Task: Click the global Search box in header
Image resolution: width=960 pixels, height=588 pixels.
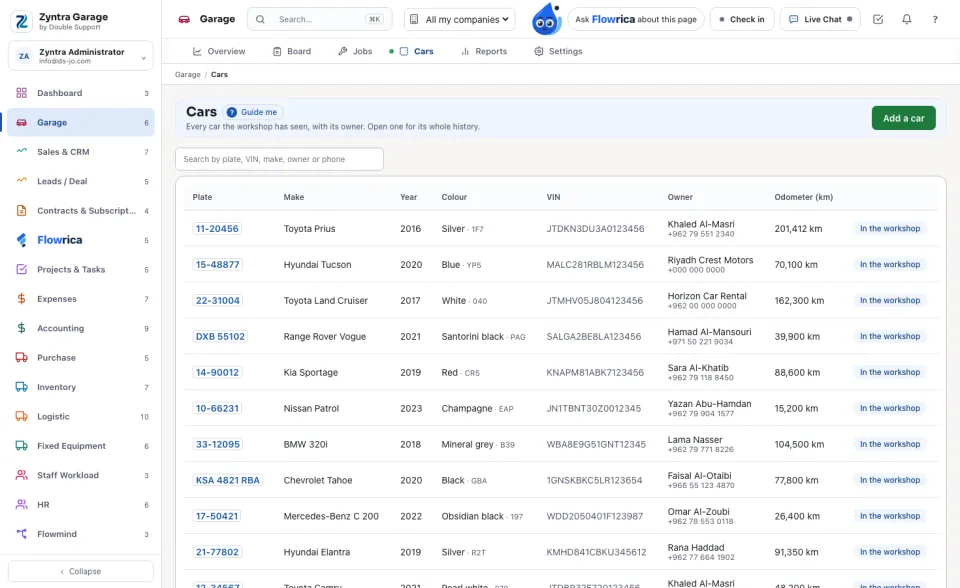Action: pyautogui.click(x=320, y=20)
